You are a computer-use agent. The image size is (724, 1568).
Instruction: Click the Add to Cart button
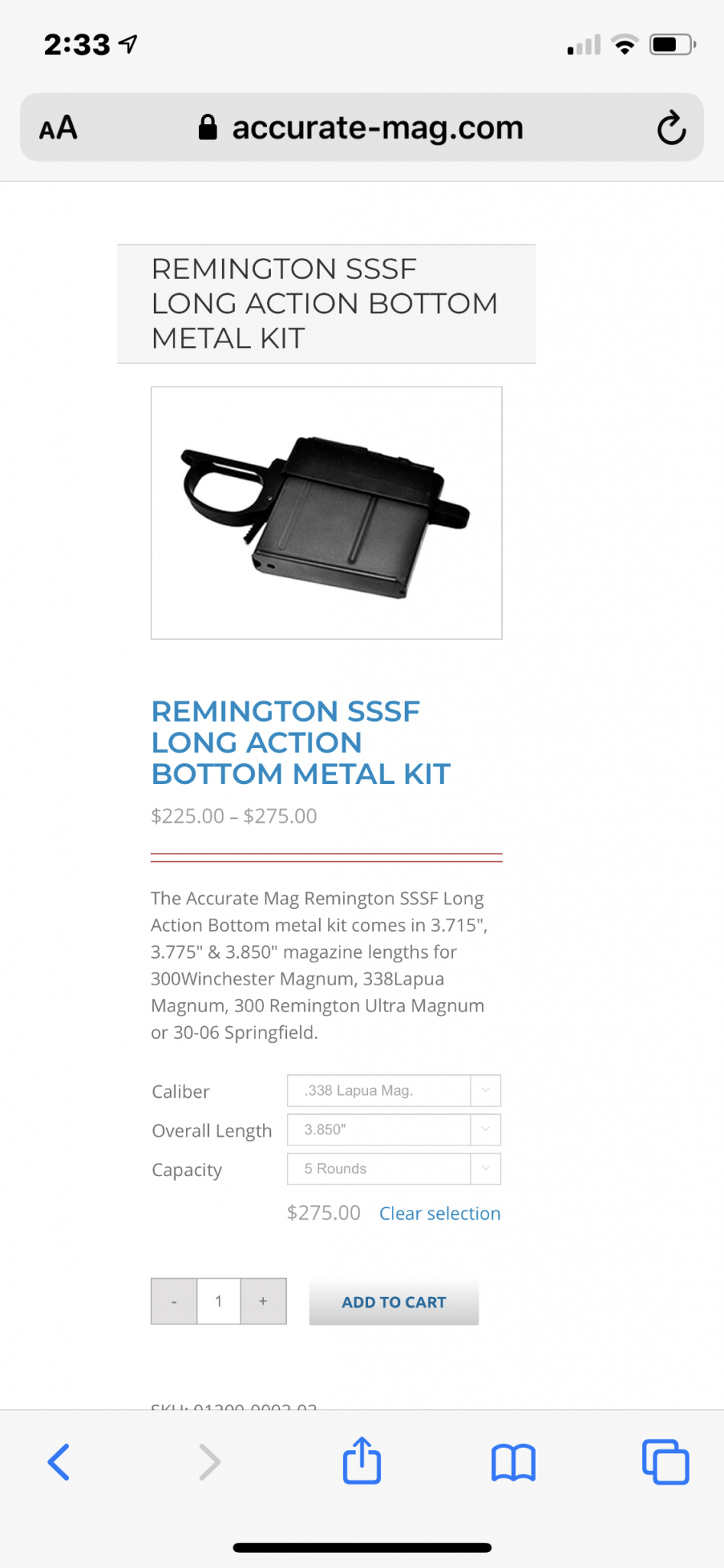click(393, 1302)
